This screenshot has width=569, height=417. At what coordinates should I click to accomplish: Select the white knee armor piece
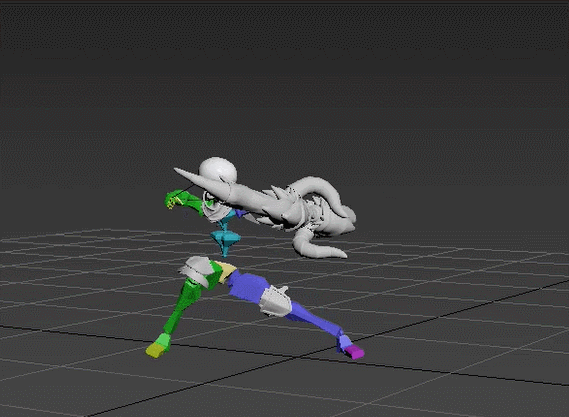tap(276, 301)
